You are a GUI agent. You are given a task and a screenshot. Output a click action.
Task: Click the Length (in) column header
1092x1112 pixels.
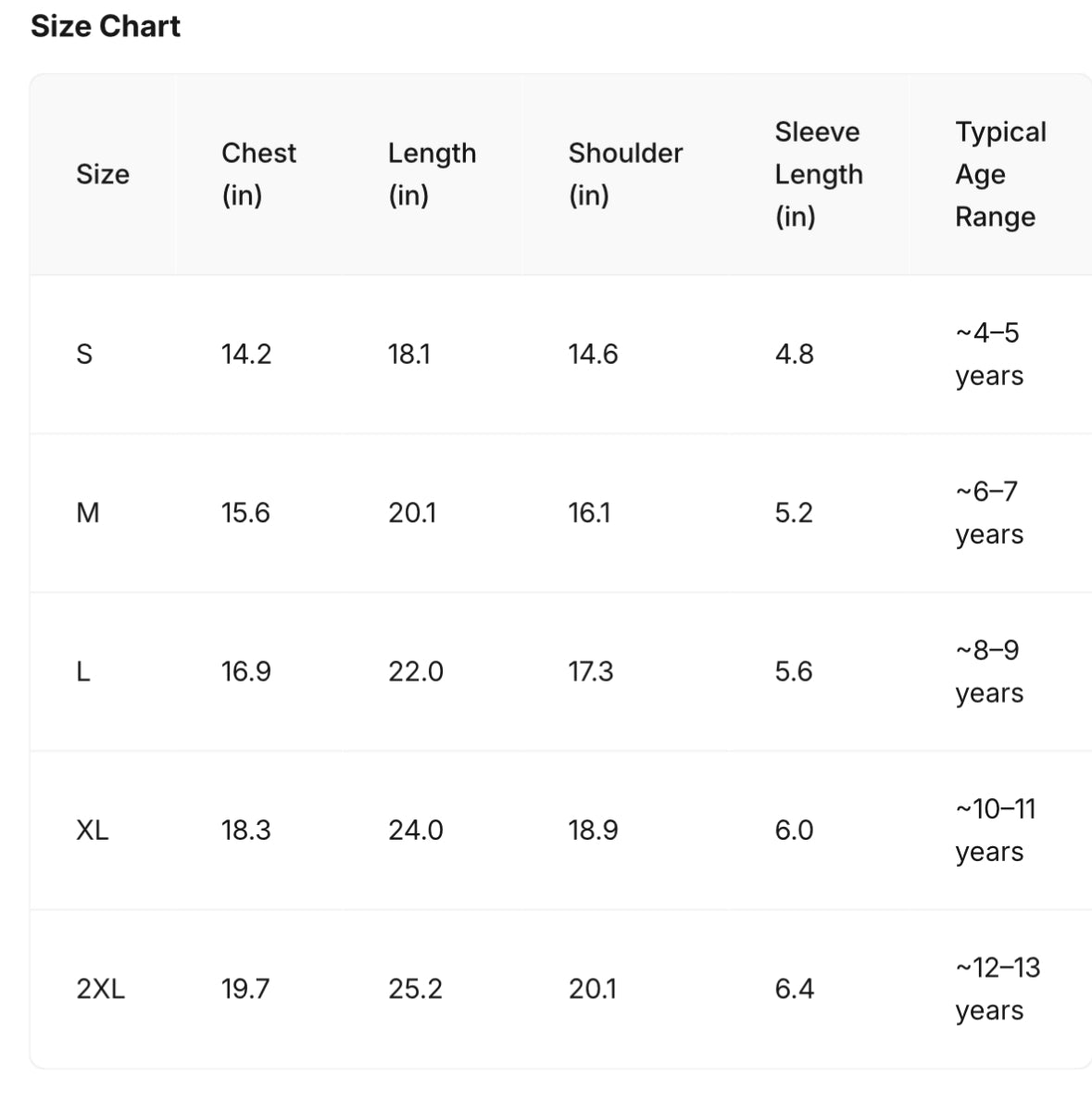pos(432,174)
